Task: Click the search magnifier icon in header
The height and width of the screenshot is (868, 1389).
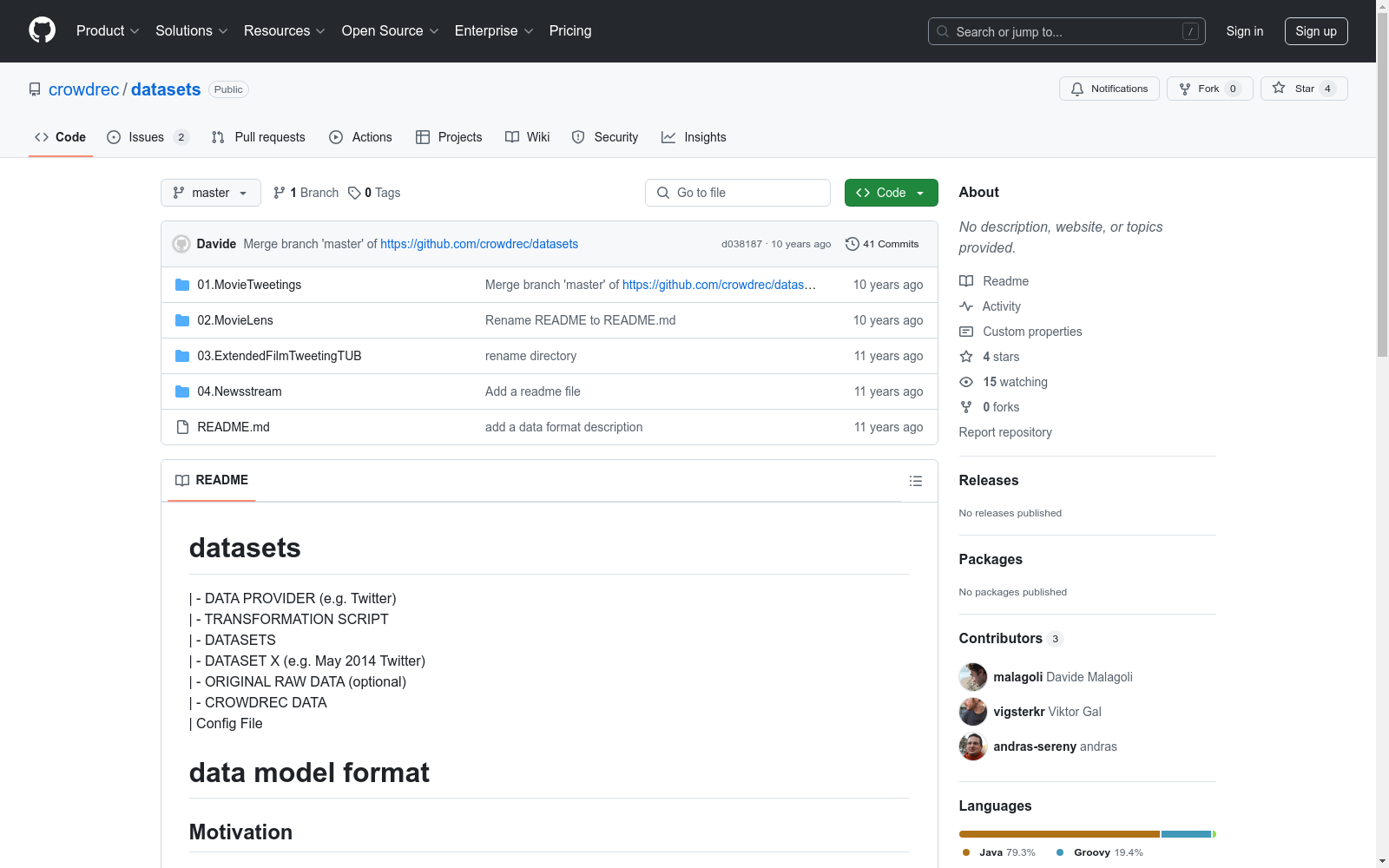Action: 943,31
